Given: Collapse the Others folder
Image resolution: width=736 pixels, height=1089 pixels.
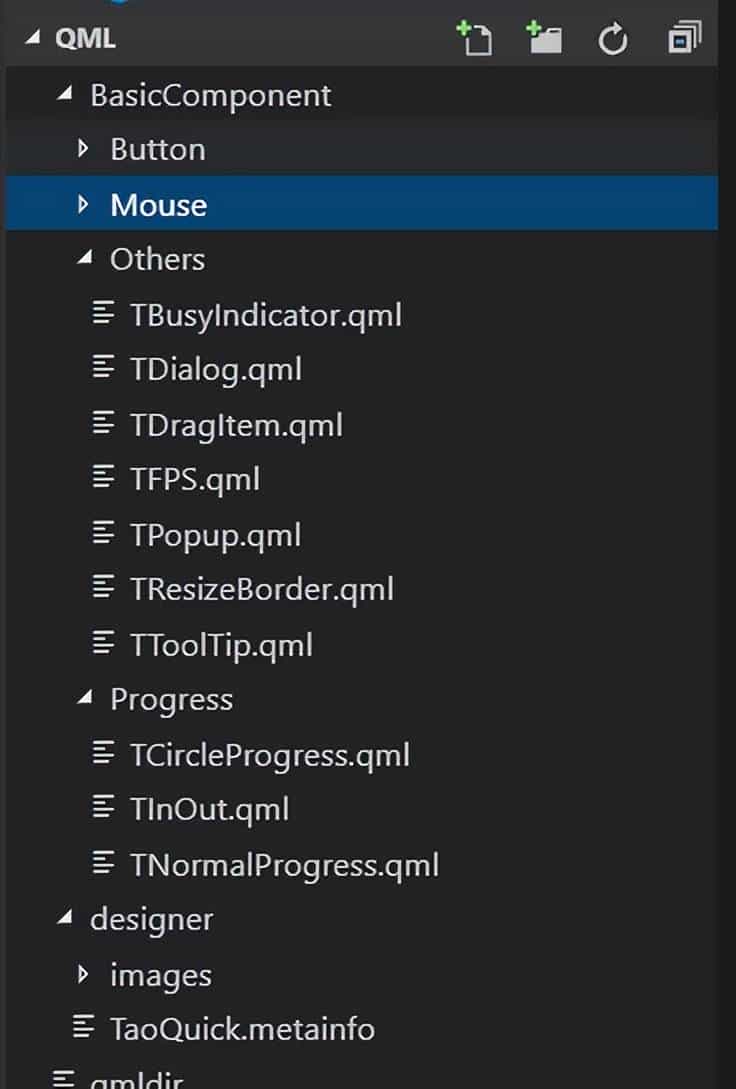Looking at the screenshot, I should 85,258.
